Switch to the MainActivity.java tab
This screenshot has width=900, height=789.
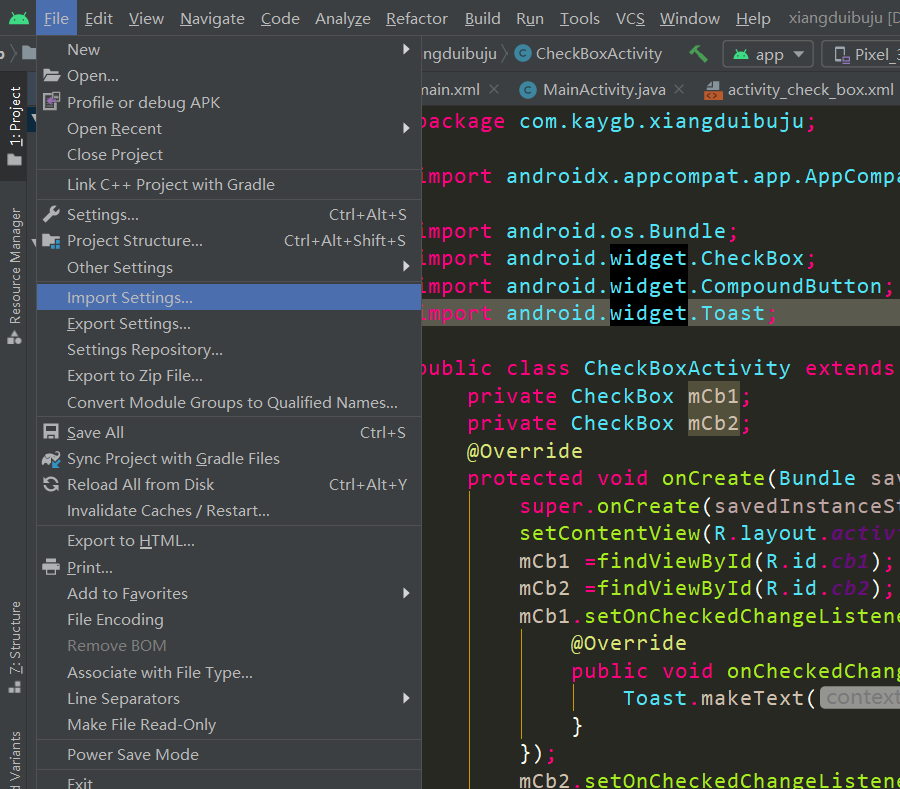pyautogui.click(x=603, y=90)
